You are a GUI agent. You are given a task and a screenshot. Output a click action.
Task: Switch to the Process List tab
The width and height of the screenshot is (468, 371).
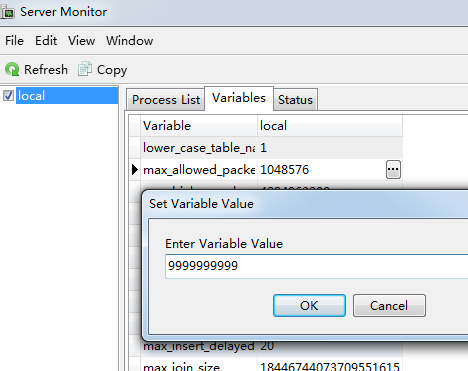[166, 100]
